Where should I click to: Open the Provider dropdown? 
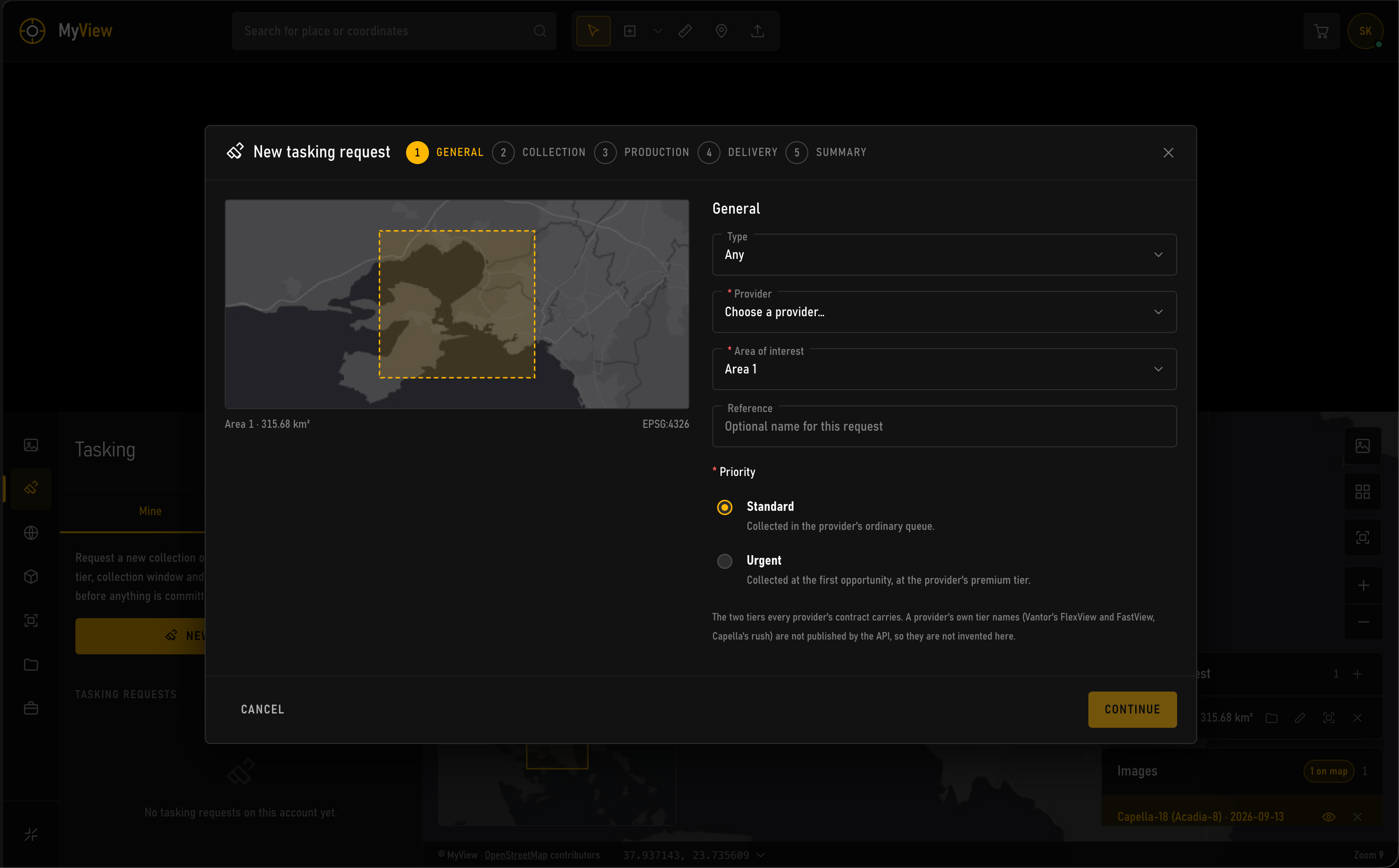(944, 312)
